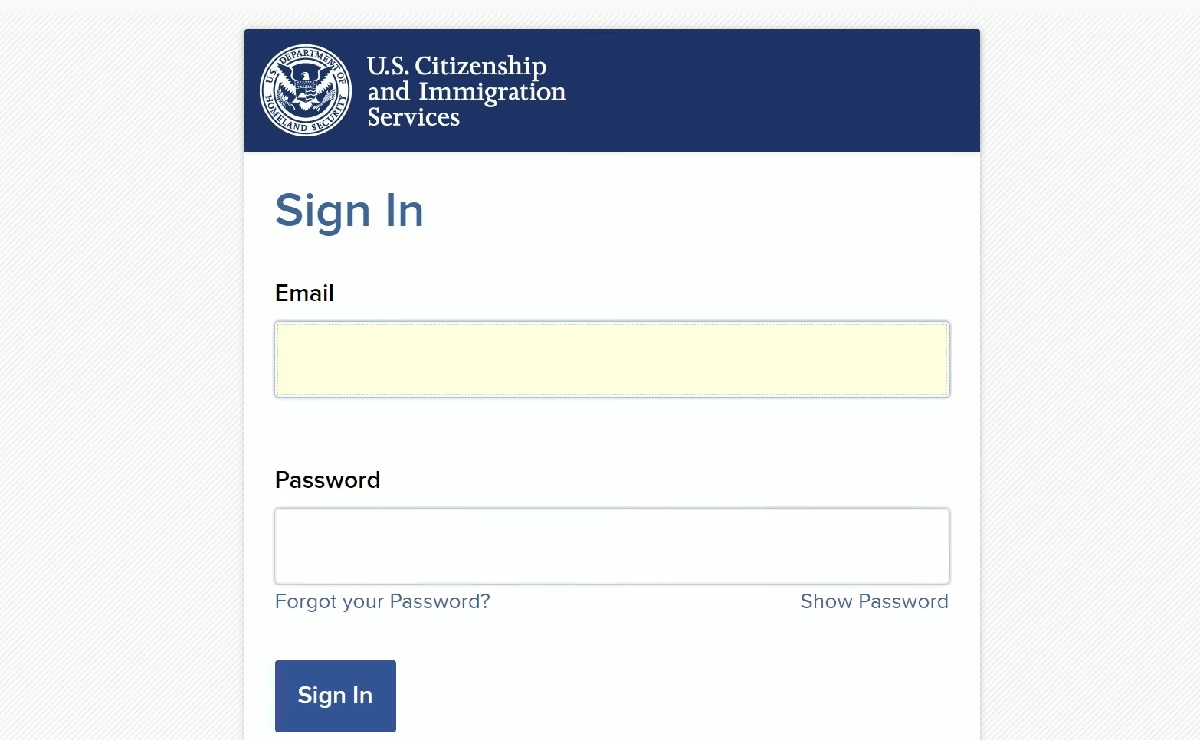This screenshot has width=1200, height=740.
Task: Open the Forgot your Password link
Action: (x=382, y=601)
